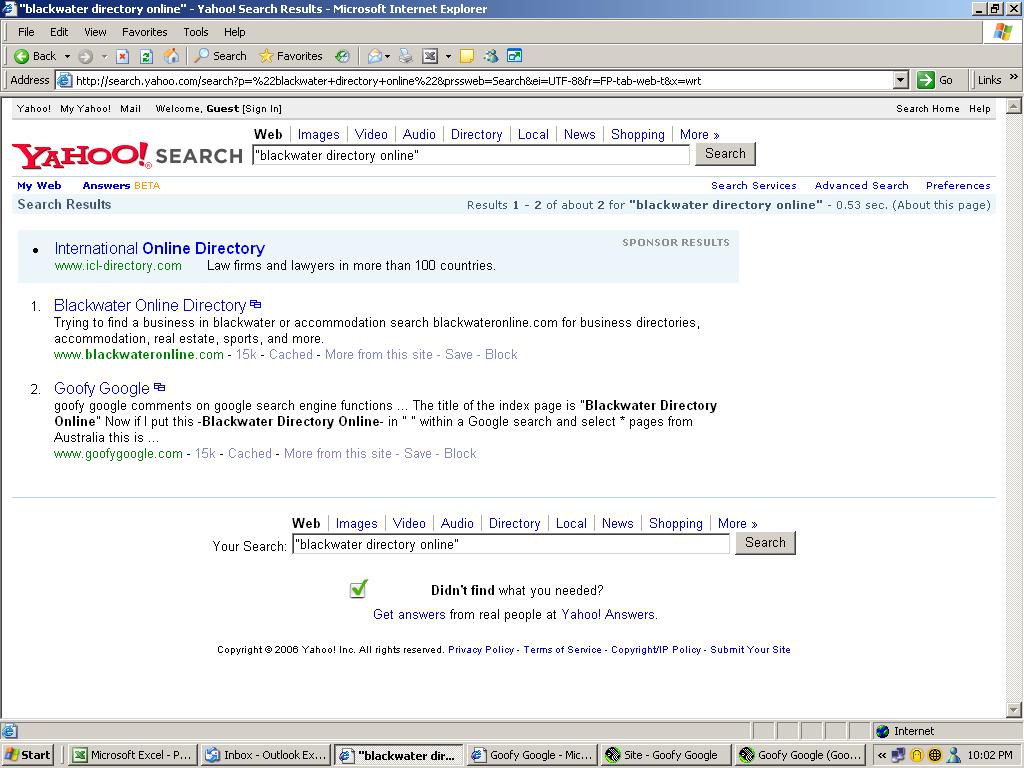Click the bottom Your Search input field
The height and width of the screenshot is (768, 1024).
510,544
